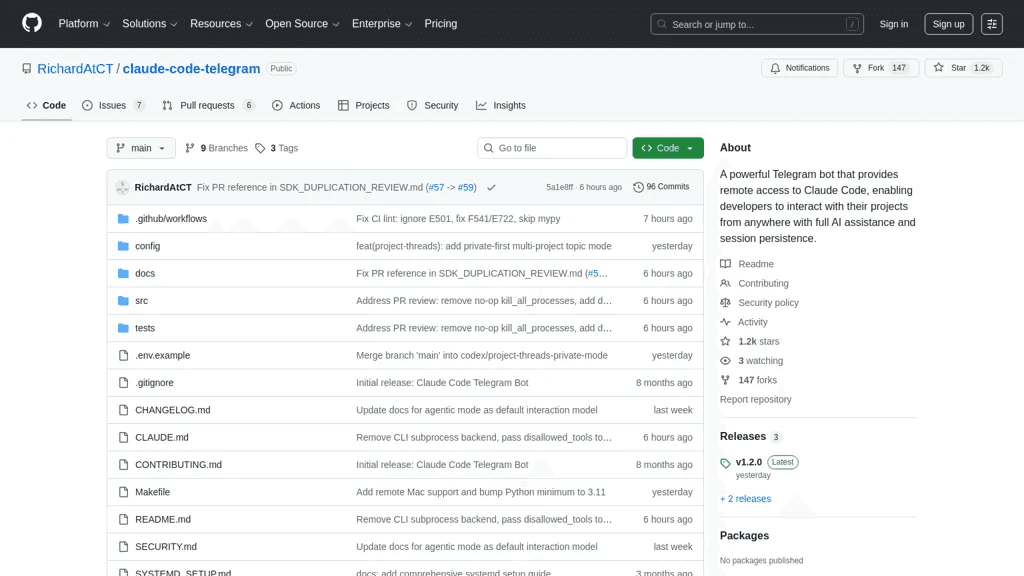Image resolution: width=1024 pixels, height=576 pixels.
Task: Expand the Platform menu
Action: point(84,24)
